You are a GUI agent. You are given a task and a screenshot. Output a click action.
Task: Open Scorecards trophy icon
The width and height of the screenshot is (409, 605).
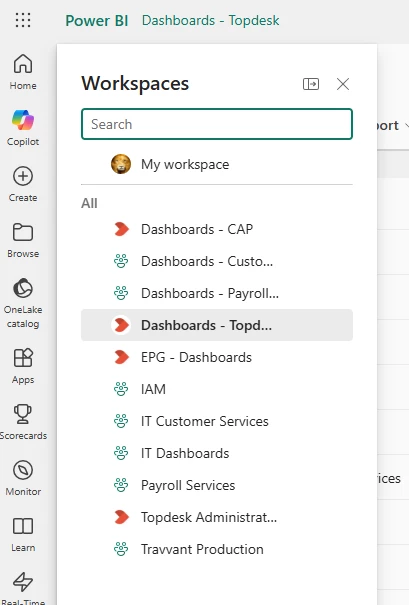pyautogui.click(x=23, y=414)
